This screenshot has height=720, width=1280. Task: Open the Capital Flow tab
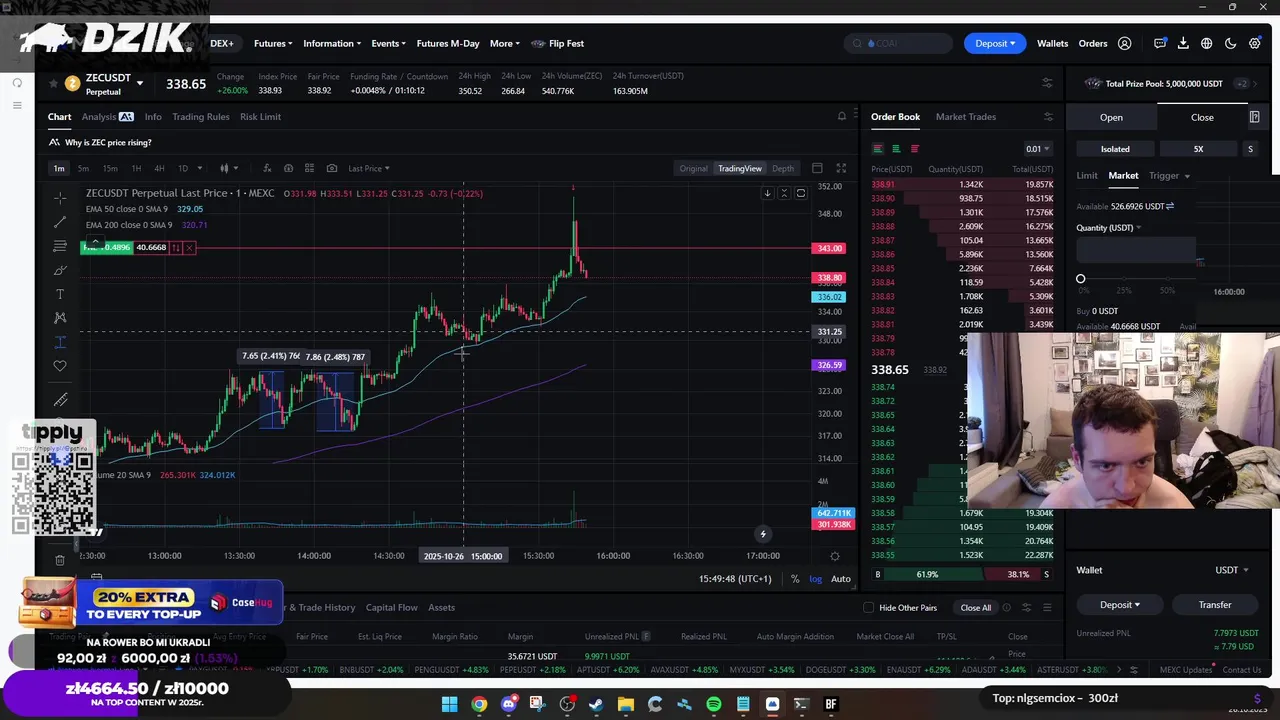[391, 607]
